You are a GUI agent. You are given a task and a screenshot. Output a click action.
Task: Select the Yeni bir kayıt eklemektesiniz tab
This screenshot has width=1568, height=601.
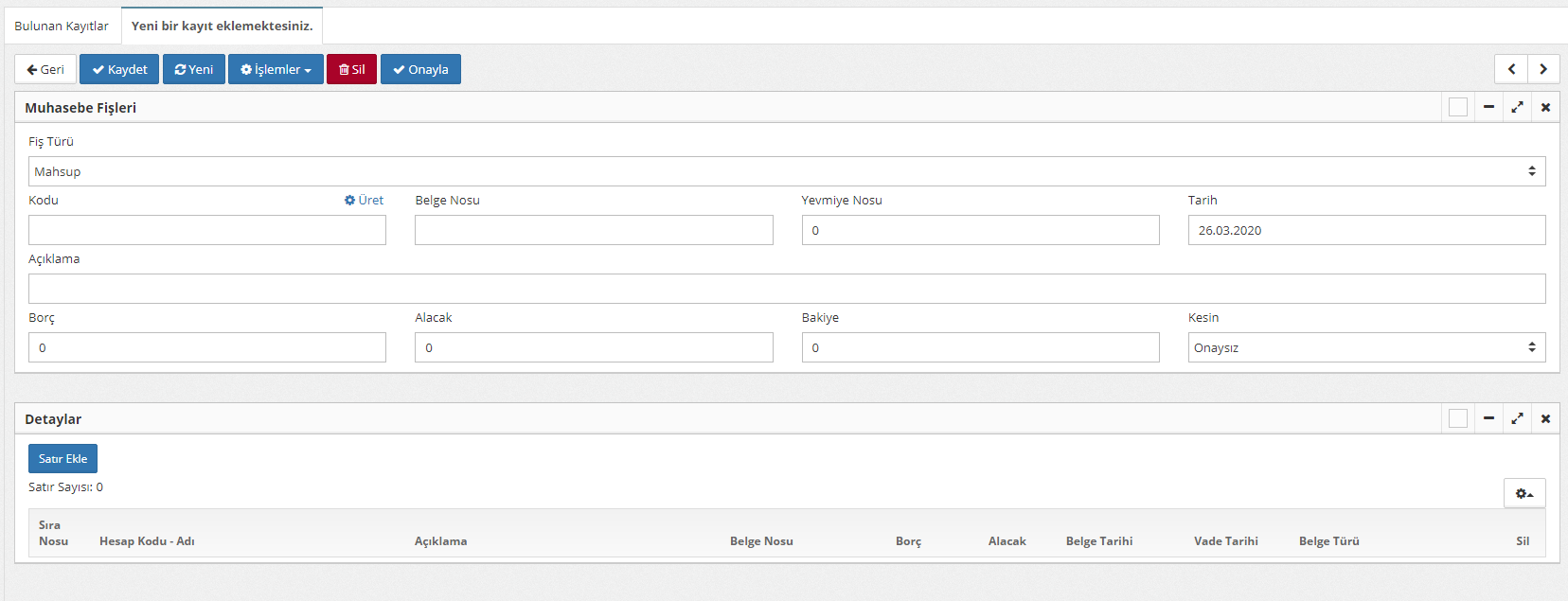(222, 26)
